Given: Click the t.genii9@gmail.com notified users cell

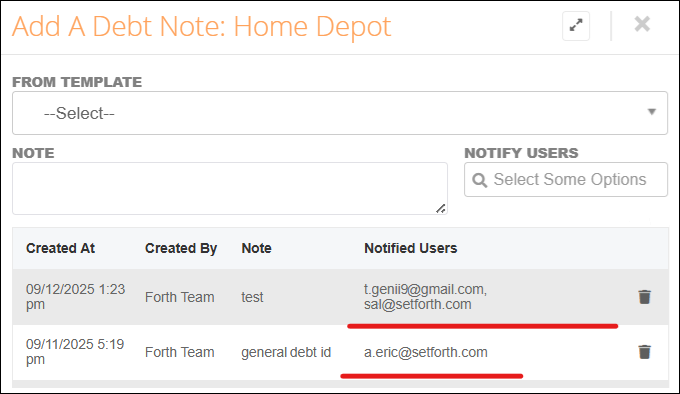Looking at the screenshot, I should click(x=425, y=296).
